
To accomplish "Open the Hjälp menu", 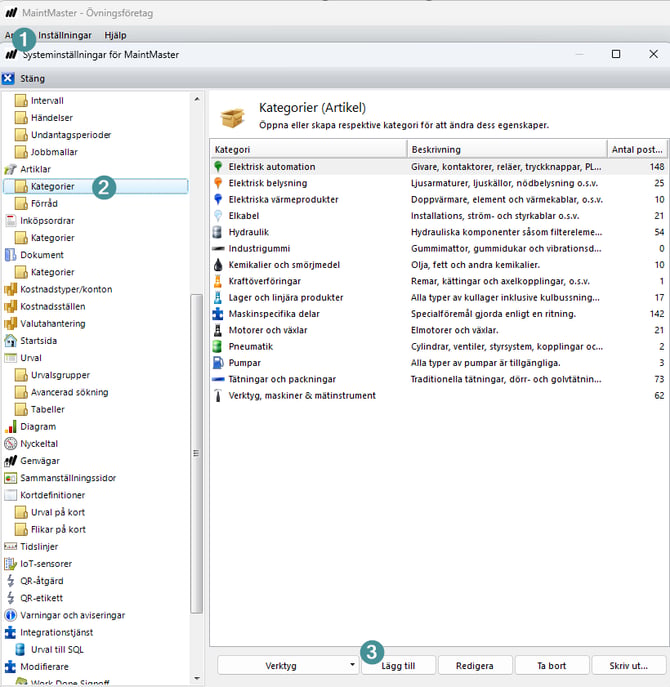I will point(115,35).
